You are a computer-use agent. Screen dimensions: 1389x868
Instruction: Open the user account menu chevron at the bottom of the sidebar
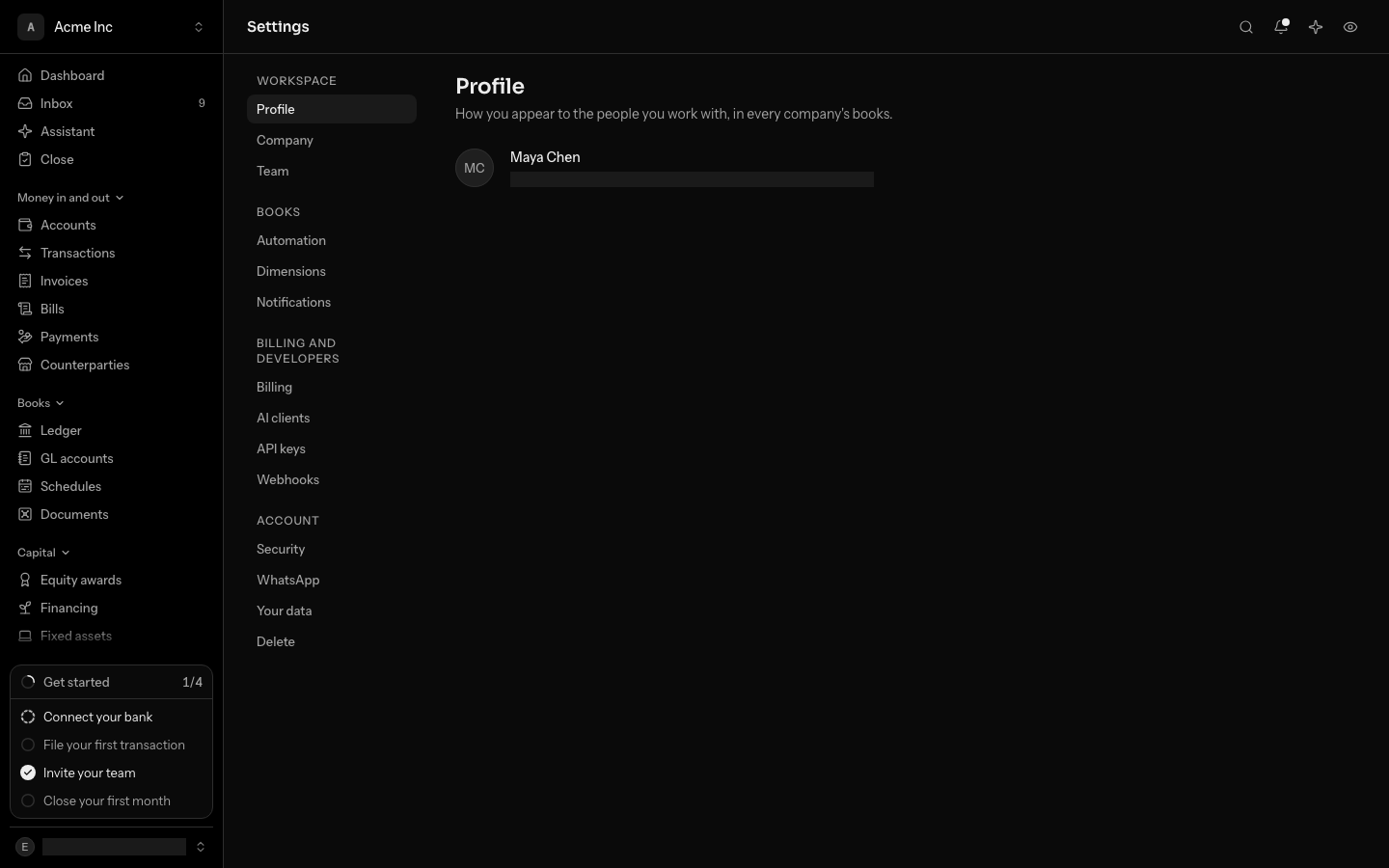coord(201,847)
